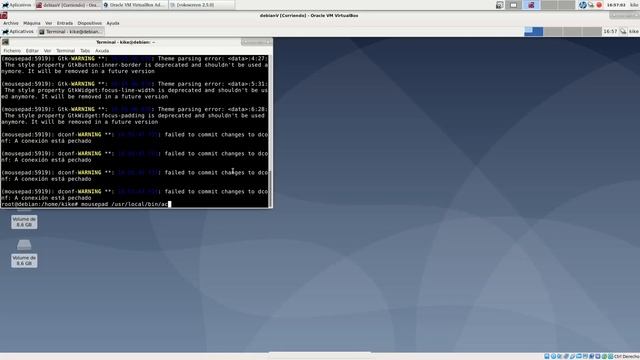The image size is (640, 360).
Task: Click the terminal scrollbar handle
Action: point(270,189)
